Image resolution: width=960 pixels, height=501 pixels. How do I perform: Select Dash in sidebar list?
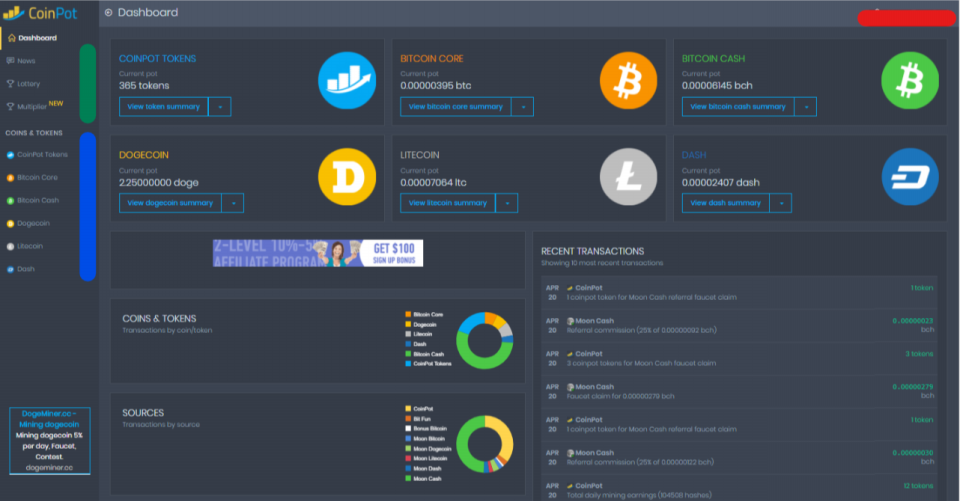point(26,269)
